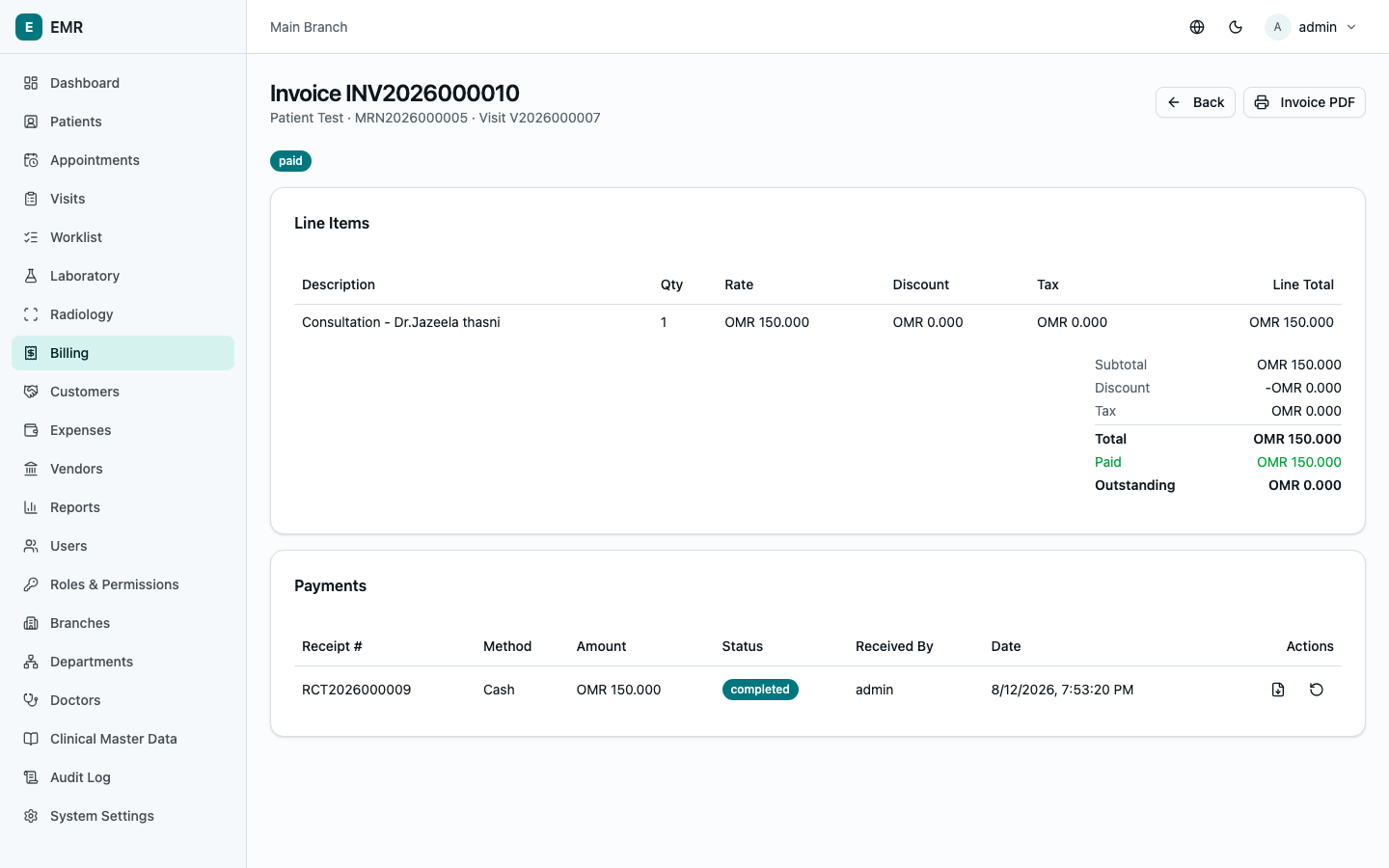Select the Reports menu item
The image size is (1389, 868).
click(123, 507)
